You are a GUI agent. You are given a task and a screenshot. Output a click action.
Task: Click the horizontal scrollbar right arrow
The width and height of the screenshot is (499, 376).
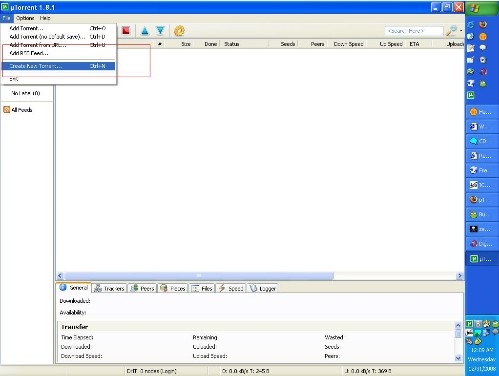pyautogui.click(x=460, y=276)
